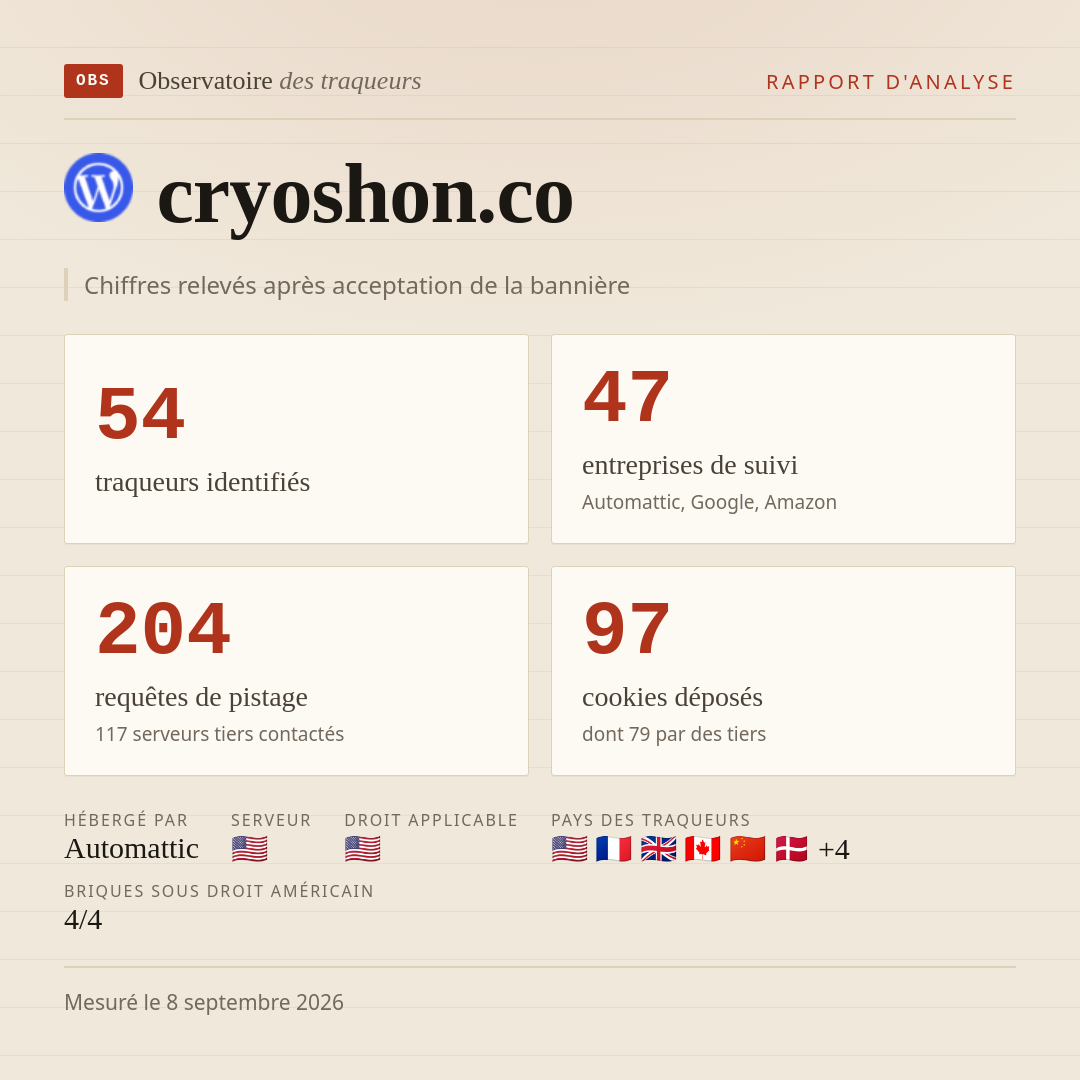Click '117 serveurs tiers contactés' text
Screen dimensions: 1080x1080
point(220,734)
